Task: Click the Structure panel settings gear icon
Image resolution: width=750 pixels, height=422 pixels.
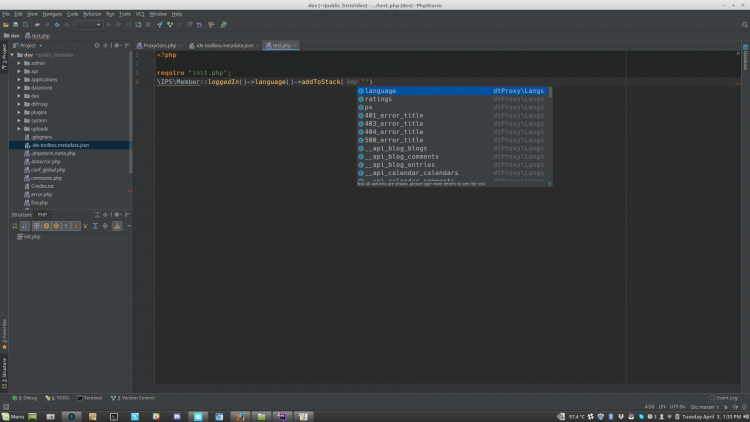Action: pos(118,215)
